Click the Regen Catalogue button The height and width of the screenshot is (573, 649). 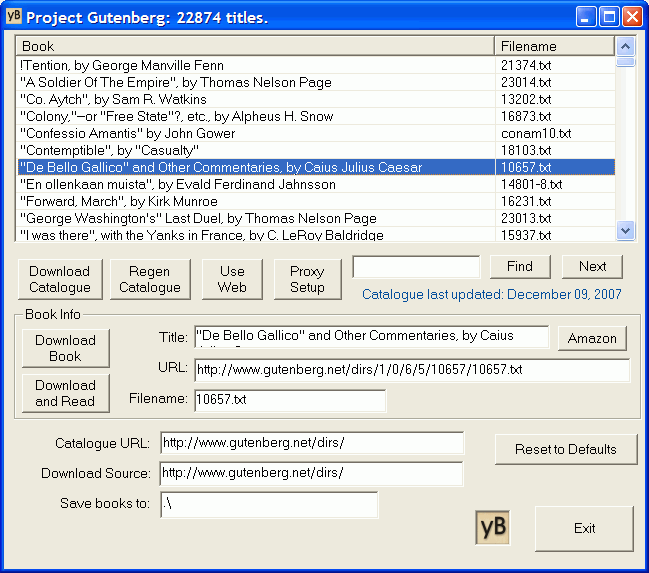(150, 279)
